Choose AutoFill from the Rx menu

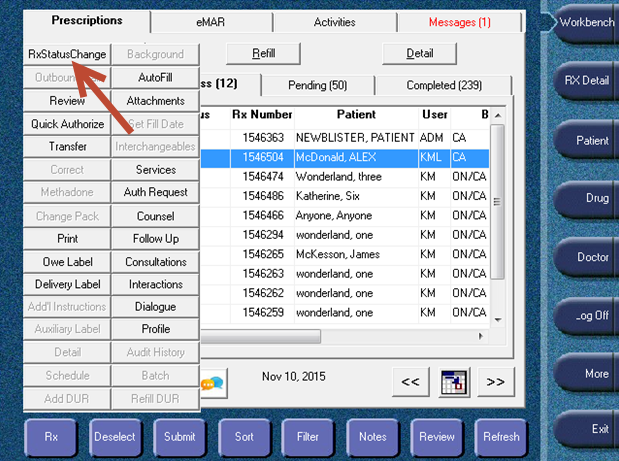tap(156, 77)
